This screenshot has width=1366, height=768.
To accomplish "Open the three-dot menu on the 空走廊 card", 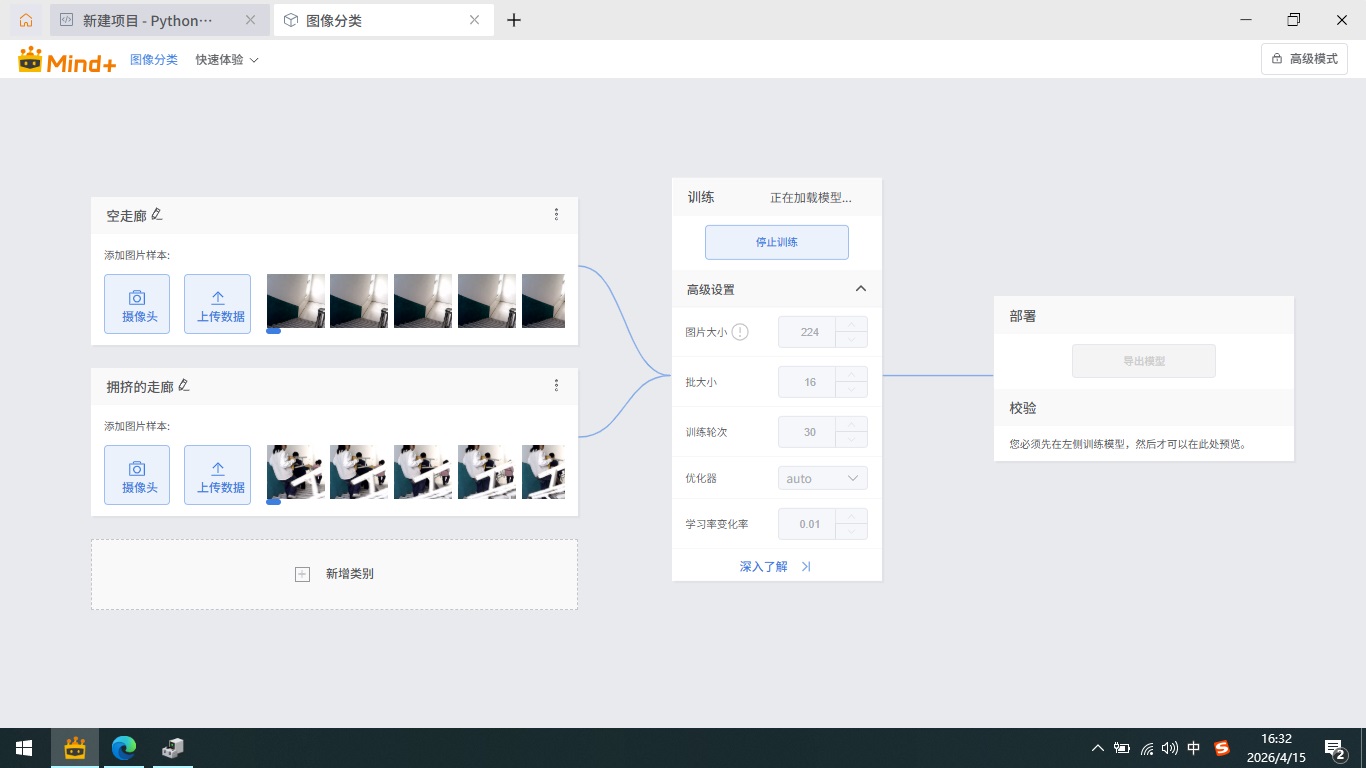I will coord(557,214).
